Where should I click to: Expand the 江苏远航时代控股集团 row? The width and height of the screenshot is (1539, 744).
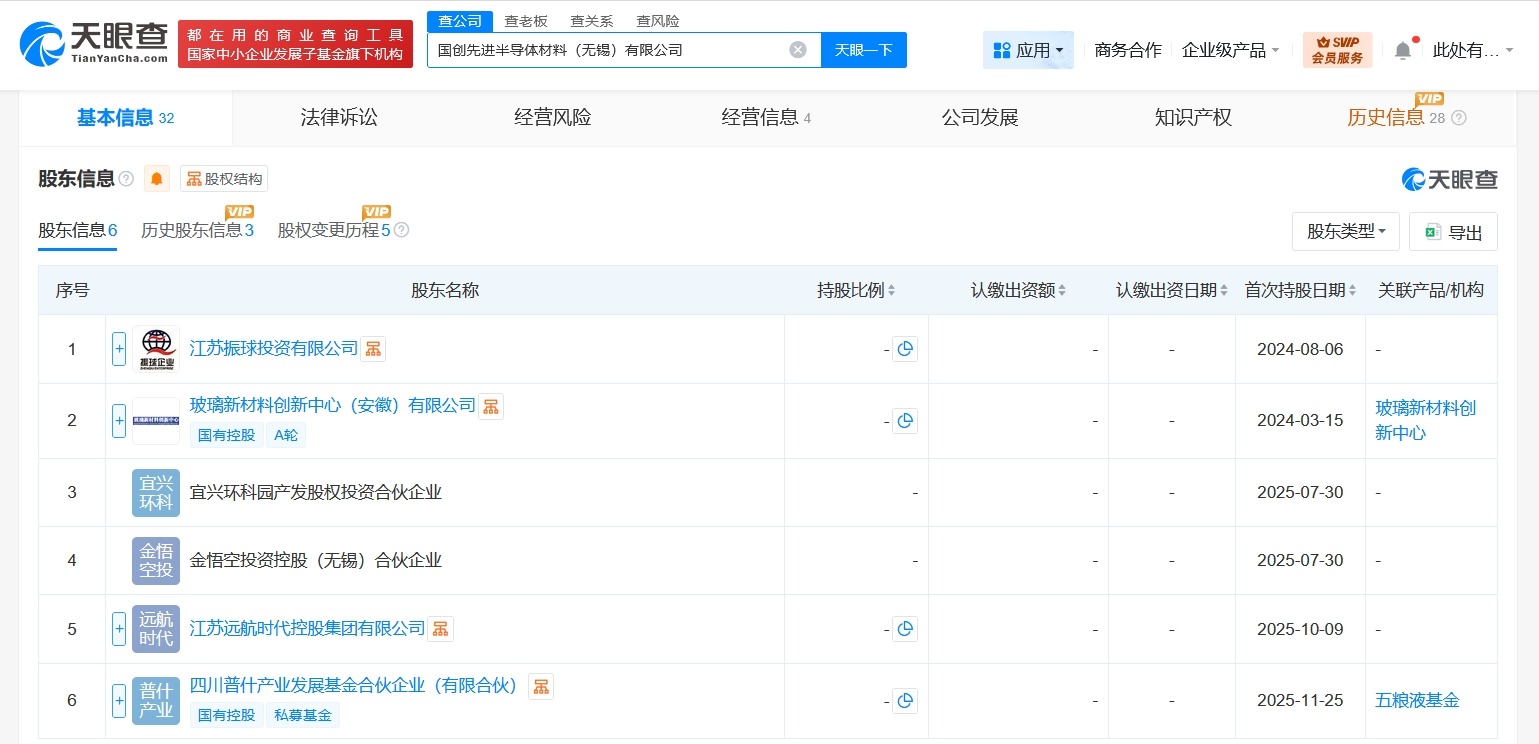point(117,628)
